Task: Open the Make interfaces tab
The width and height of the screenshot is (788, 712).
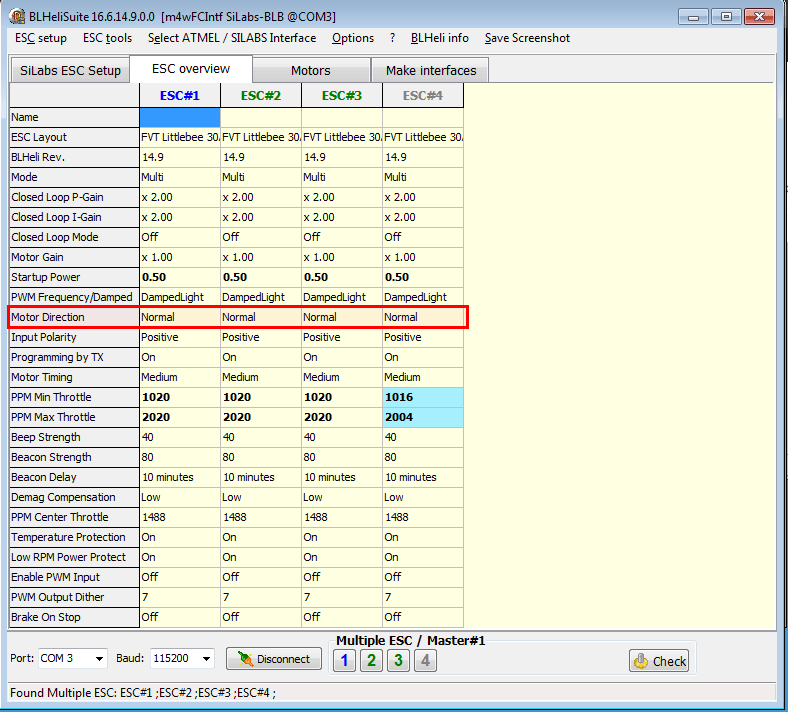Action: tap(430, 70)
